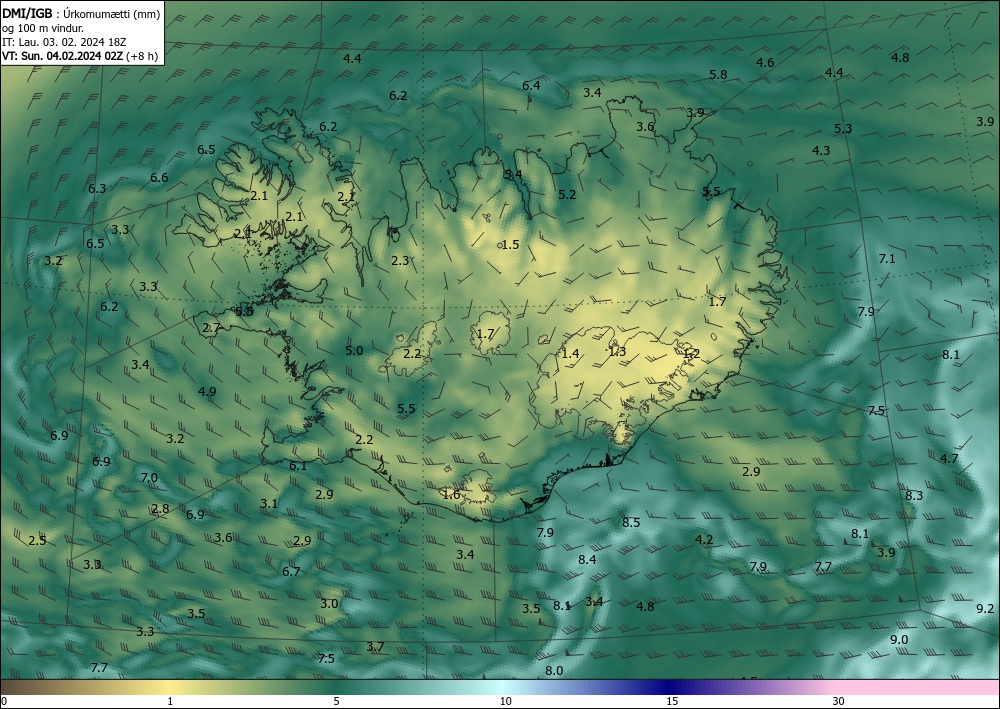Click the map value 6.3
Viewport: 1000px width, 709px height.
(x=97, y=189)
